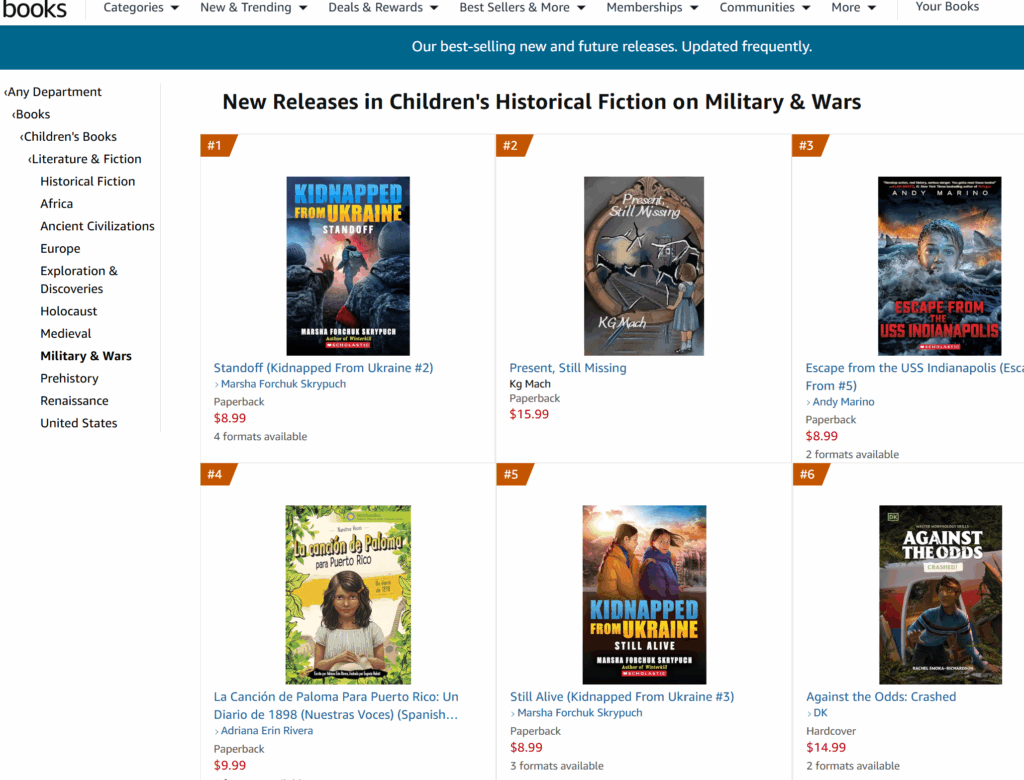Screen dimensions: 1024x780
Task: Open the Categories dropdown menu
Action: click(141, 8)
